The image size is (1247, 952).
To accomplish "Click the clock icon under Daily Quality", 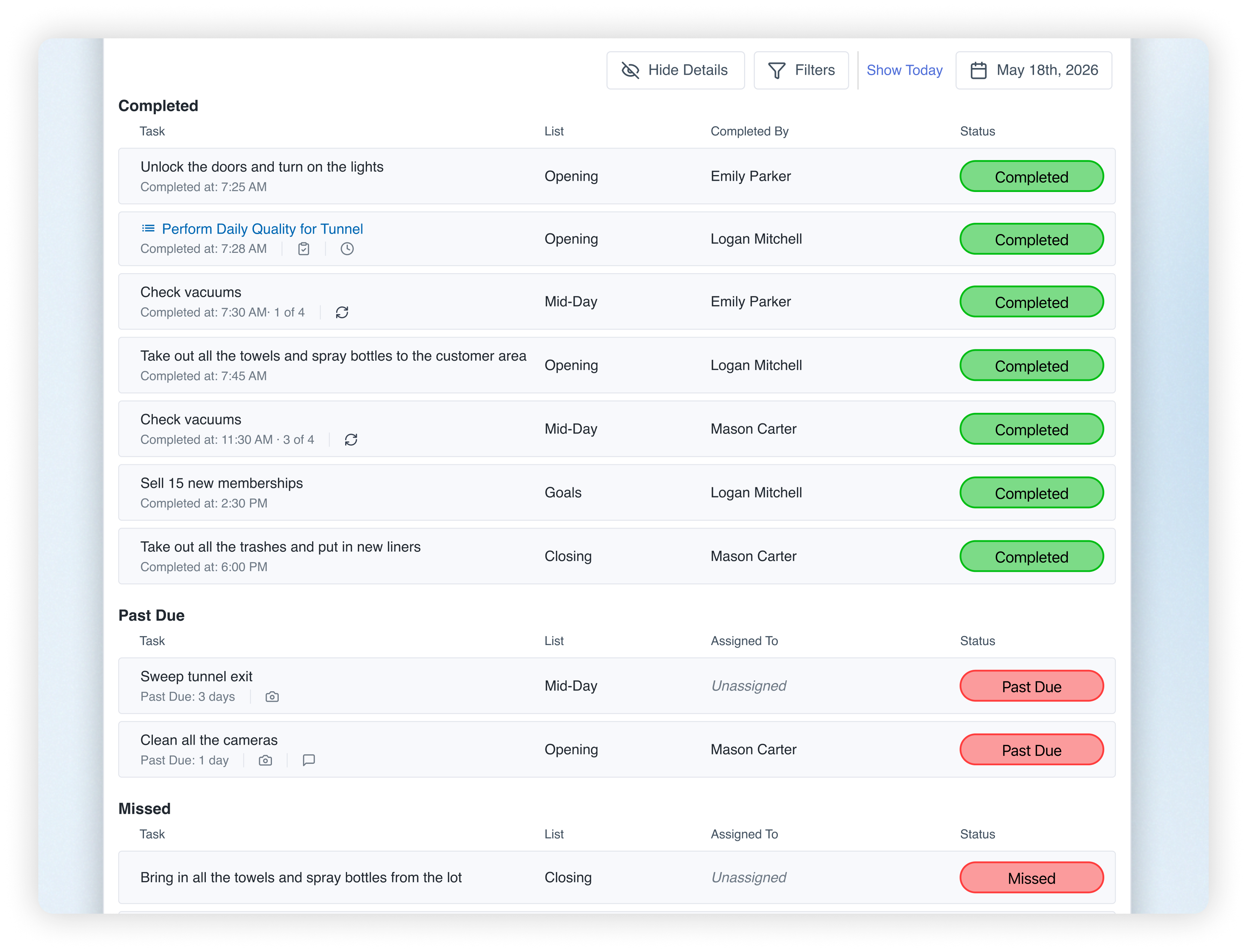I will 347,249.
